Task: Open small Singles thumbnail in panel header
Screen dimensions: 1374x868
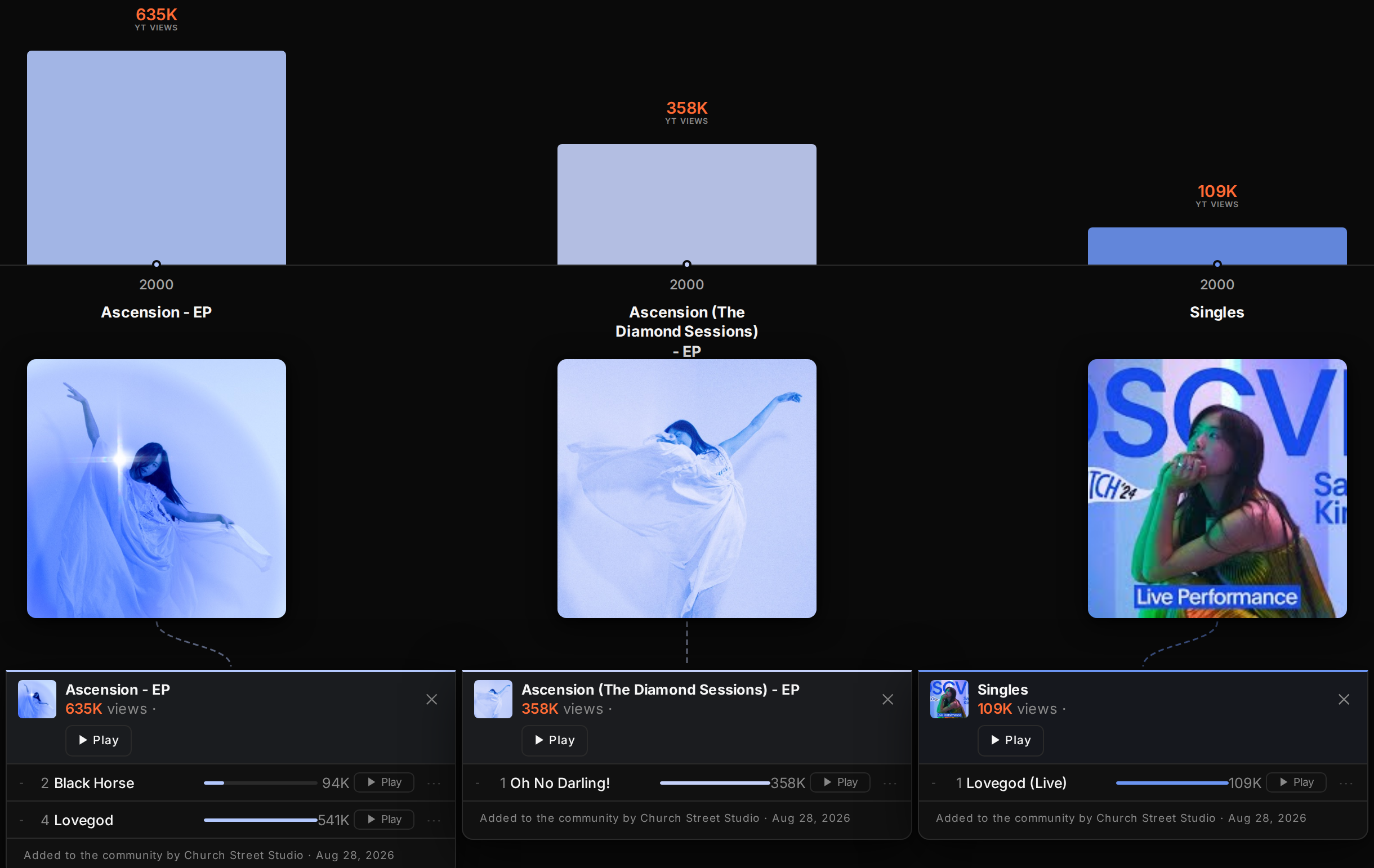Action: (949, 699)
